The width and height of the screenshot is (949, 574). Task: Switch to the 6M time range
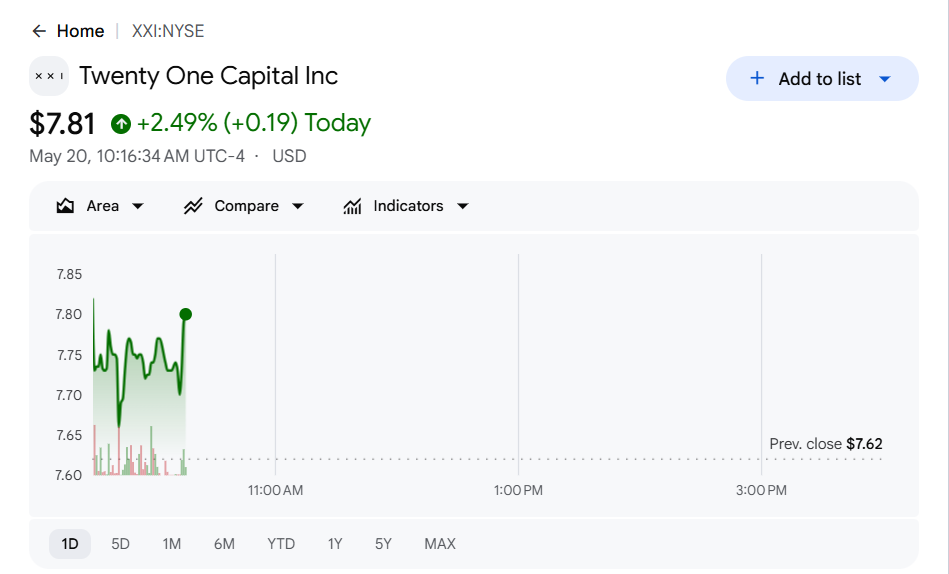pos(224,544)
